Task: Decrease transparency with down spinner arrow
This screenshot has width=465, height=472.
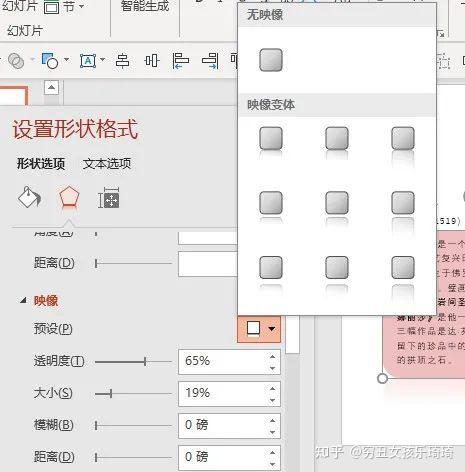Action: 273,368
